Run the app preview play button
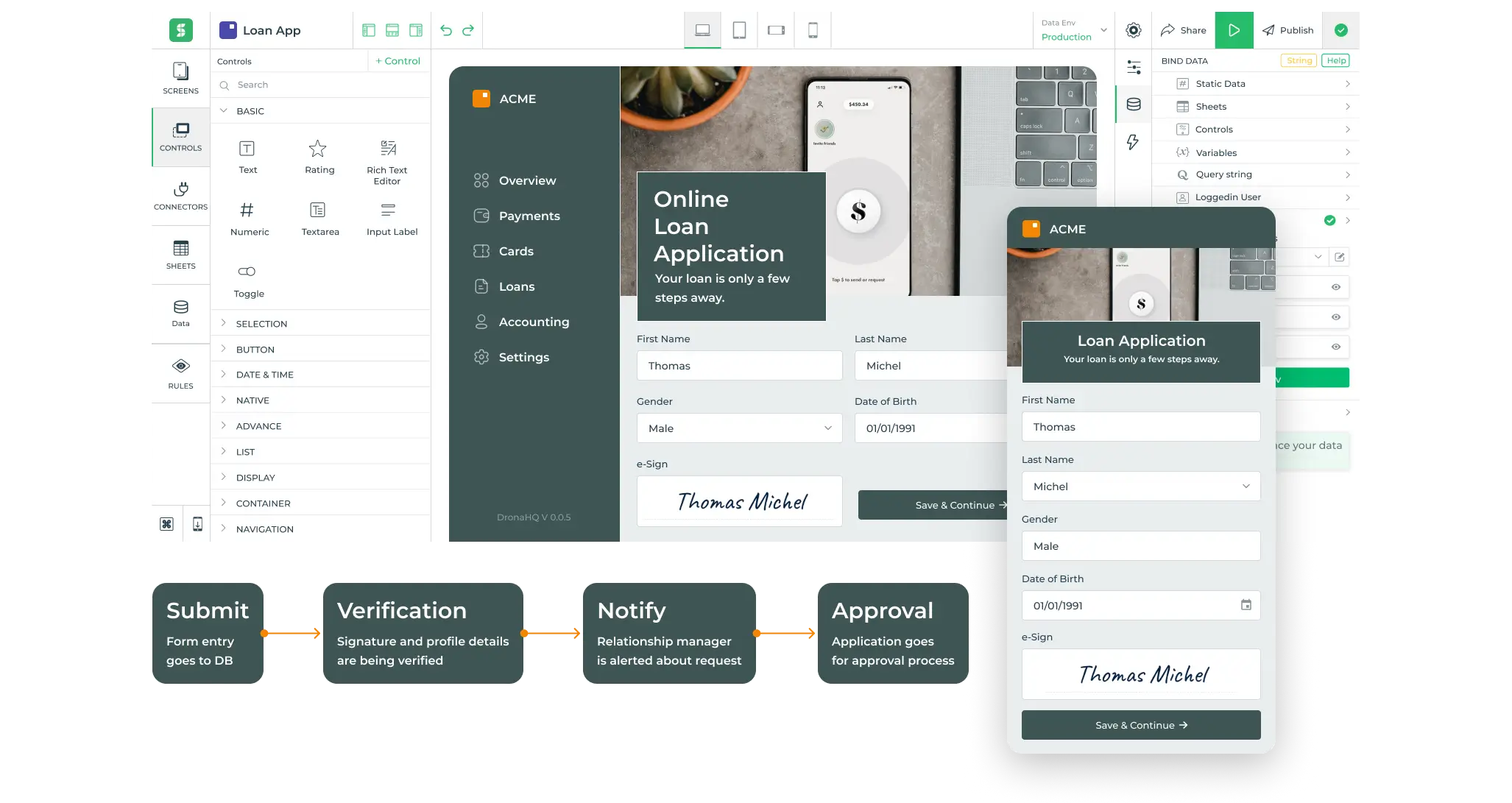This screenshot has height=803, width=1512. [x=1234, y=30]
